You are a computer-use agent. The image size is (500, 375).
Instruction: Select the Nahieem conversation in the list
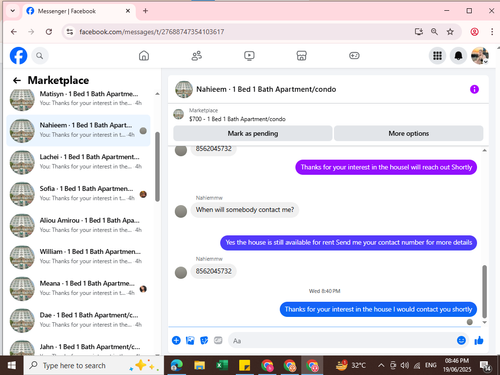click(78, 130)
